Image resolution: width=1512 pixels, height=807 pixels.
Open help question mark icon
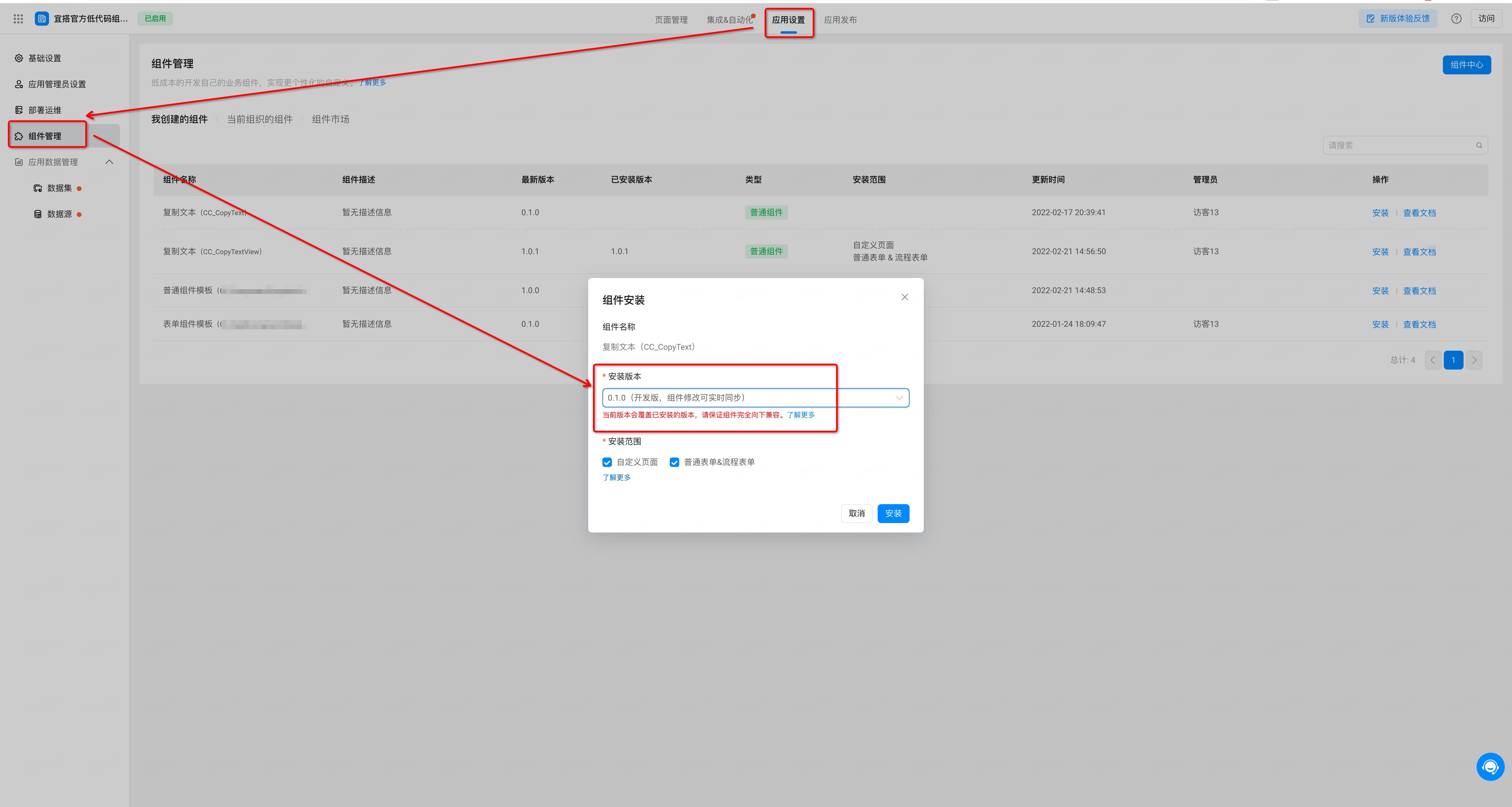coord(1456,19)
